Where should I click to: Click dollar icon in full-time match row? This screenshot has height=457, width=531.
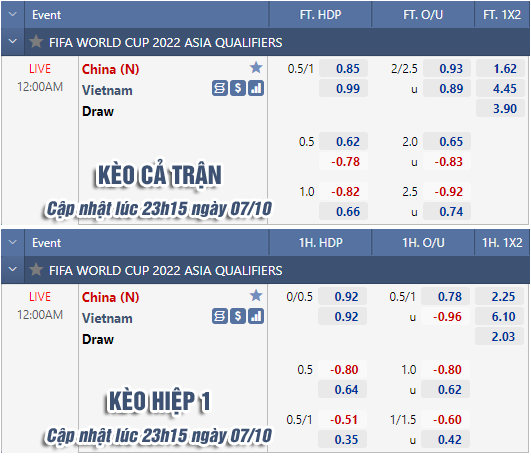238,88
